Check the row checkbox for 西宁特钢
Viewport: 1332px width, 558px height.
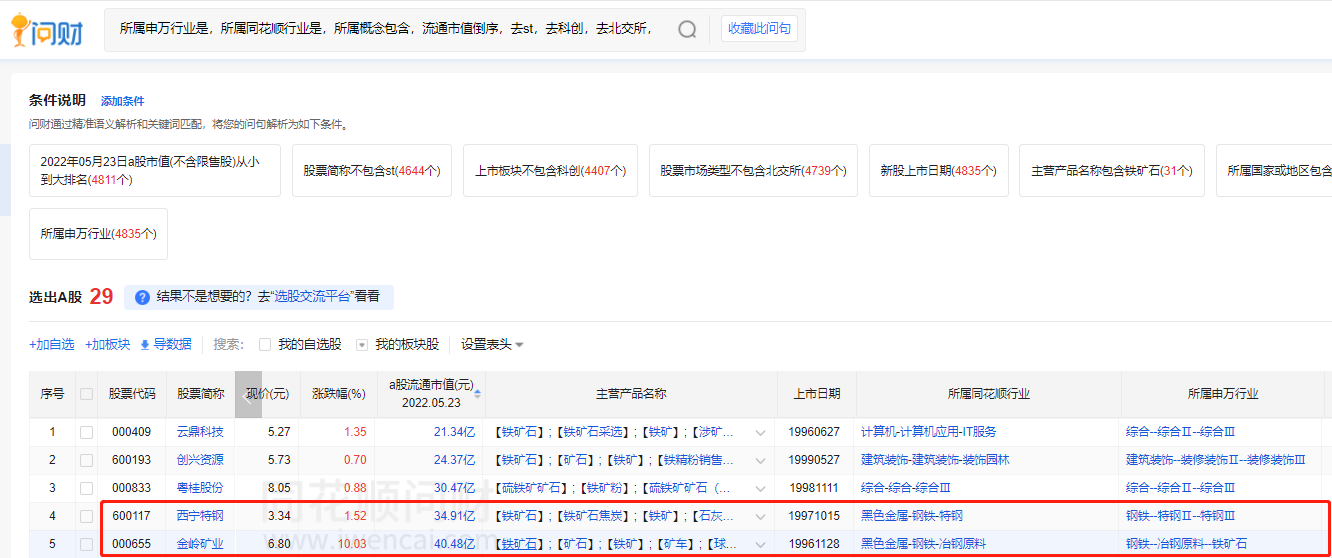click(86, 516)
